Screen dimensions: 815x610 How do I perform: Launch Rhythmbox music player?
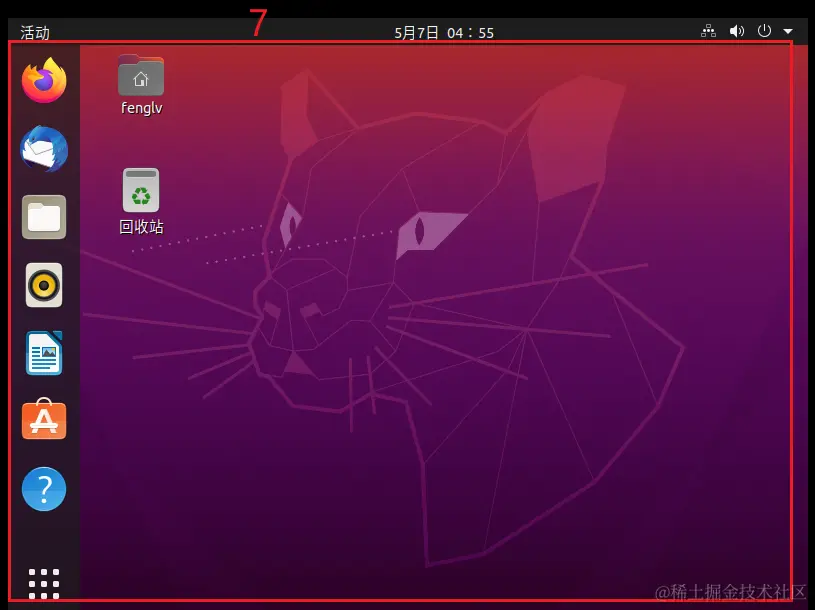pos(44,285)
